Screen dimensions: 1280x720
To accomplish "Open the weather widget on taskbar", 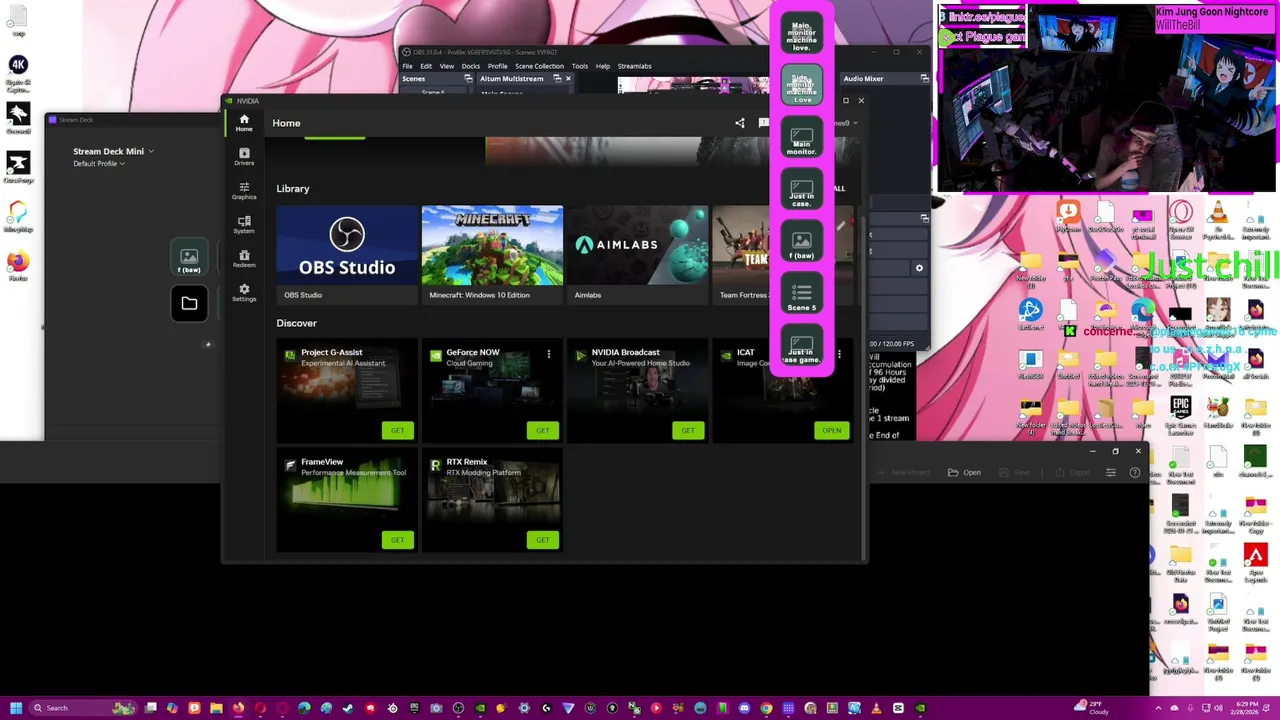I will click(1091, 707).
